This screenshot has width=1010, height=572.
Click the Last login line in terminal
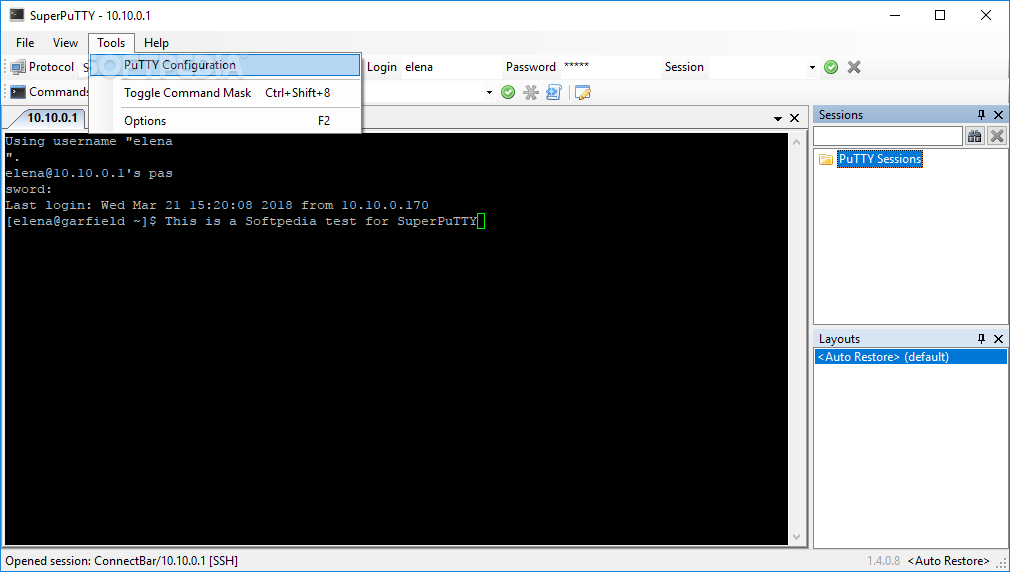pyautogui.click(x=217, y=205)
